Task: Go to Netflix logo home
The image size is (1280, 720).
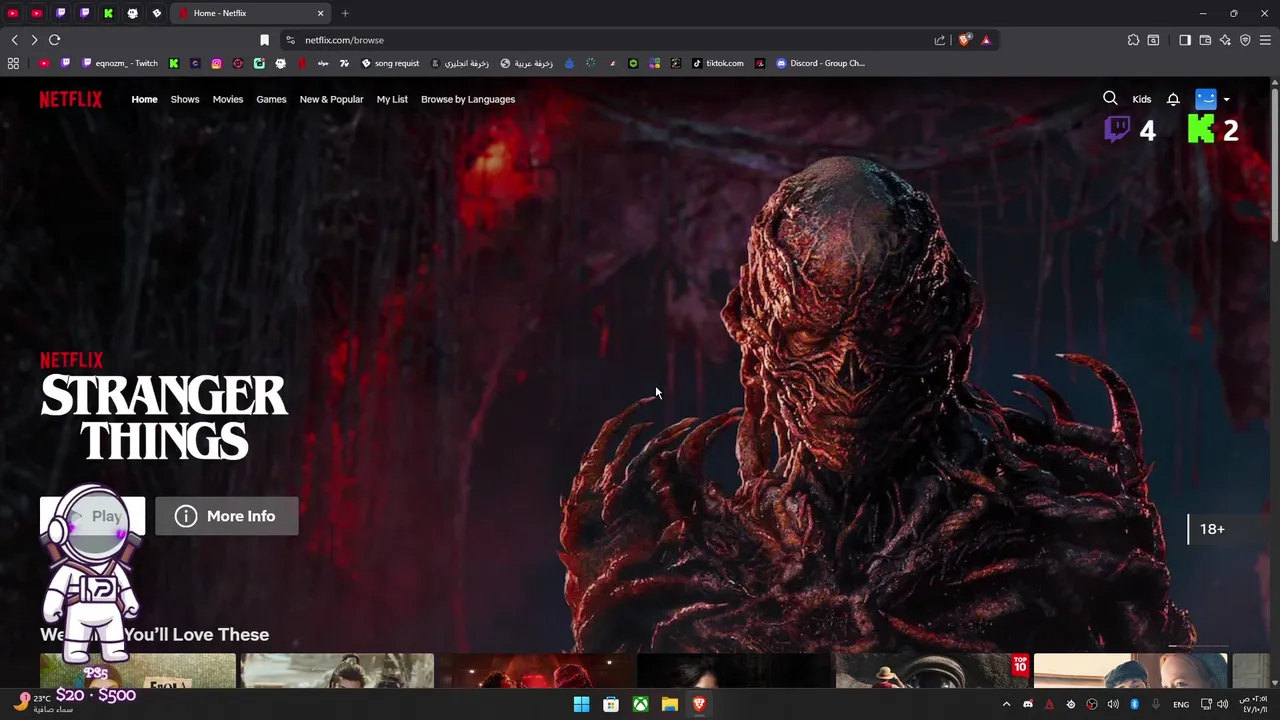Action: (x=70, y=99)
